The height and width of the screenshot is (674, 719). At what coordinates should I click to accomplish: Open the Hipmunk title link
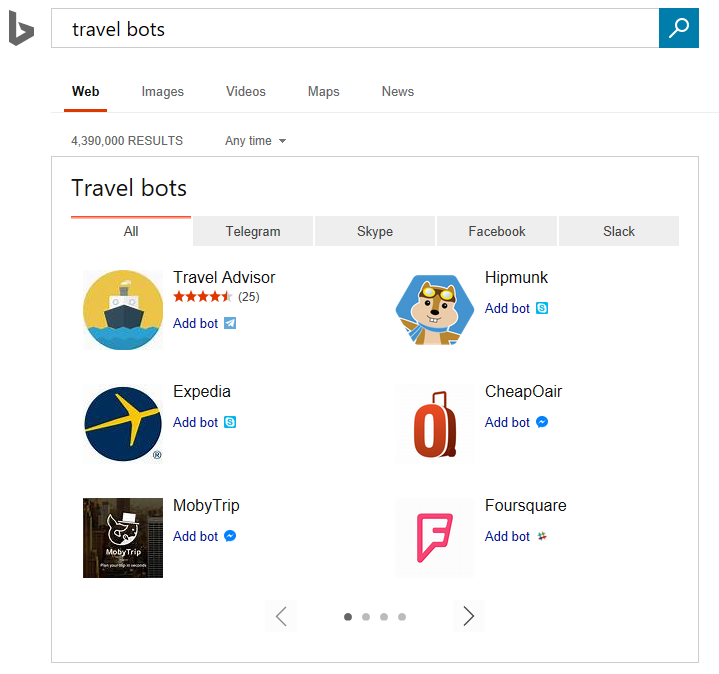click(516, 278)
